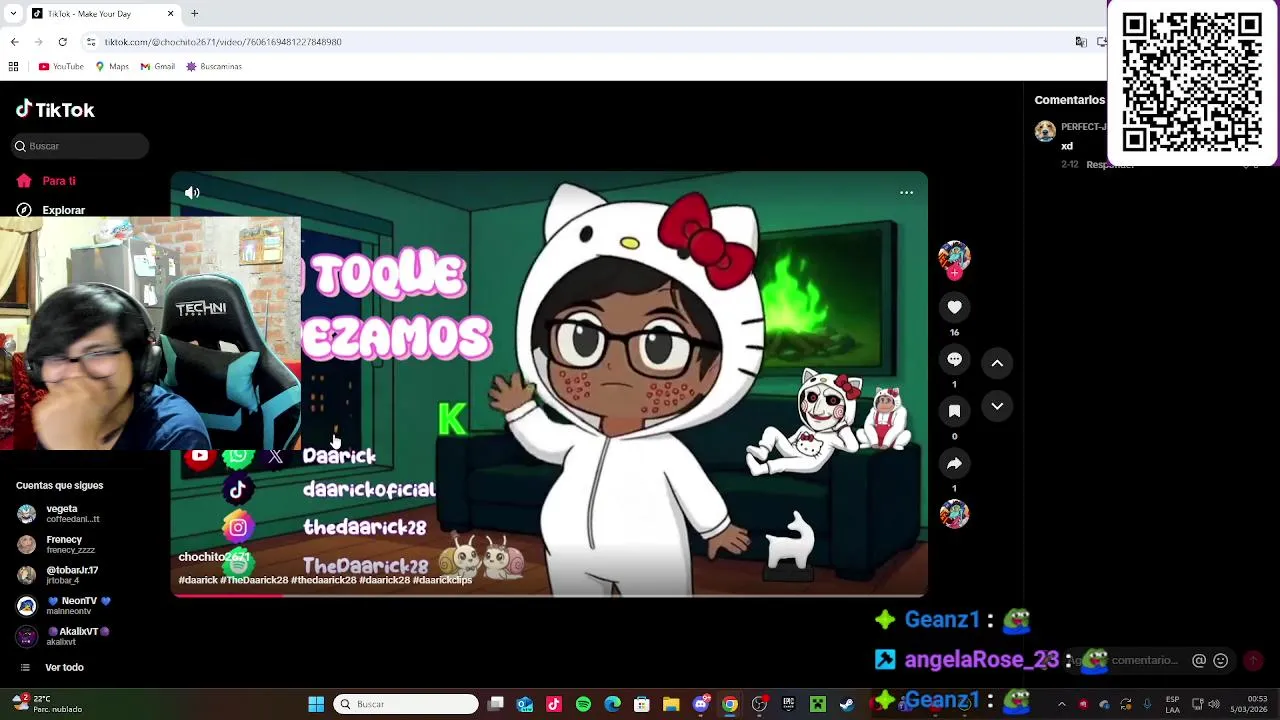Click the taskbar Buscar search box
The image size is (1280, 720).
coord(406,704)
